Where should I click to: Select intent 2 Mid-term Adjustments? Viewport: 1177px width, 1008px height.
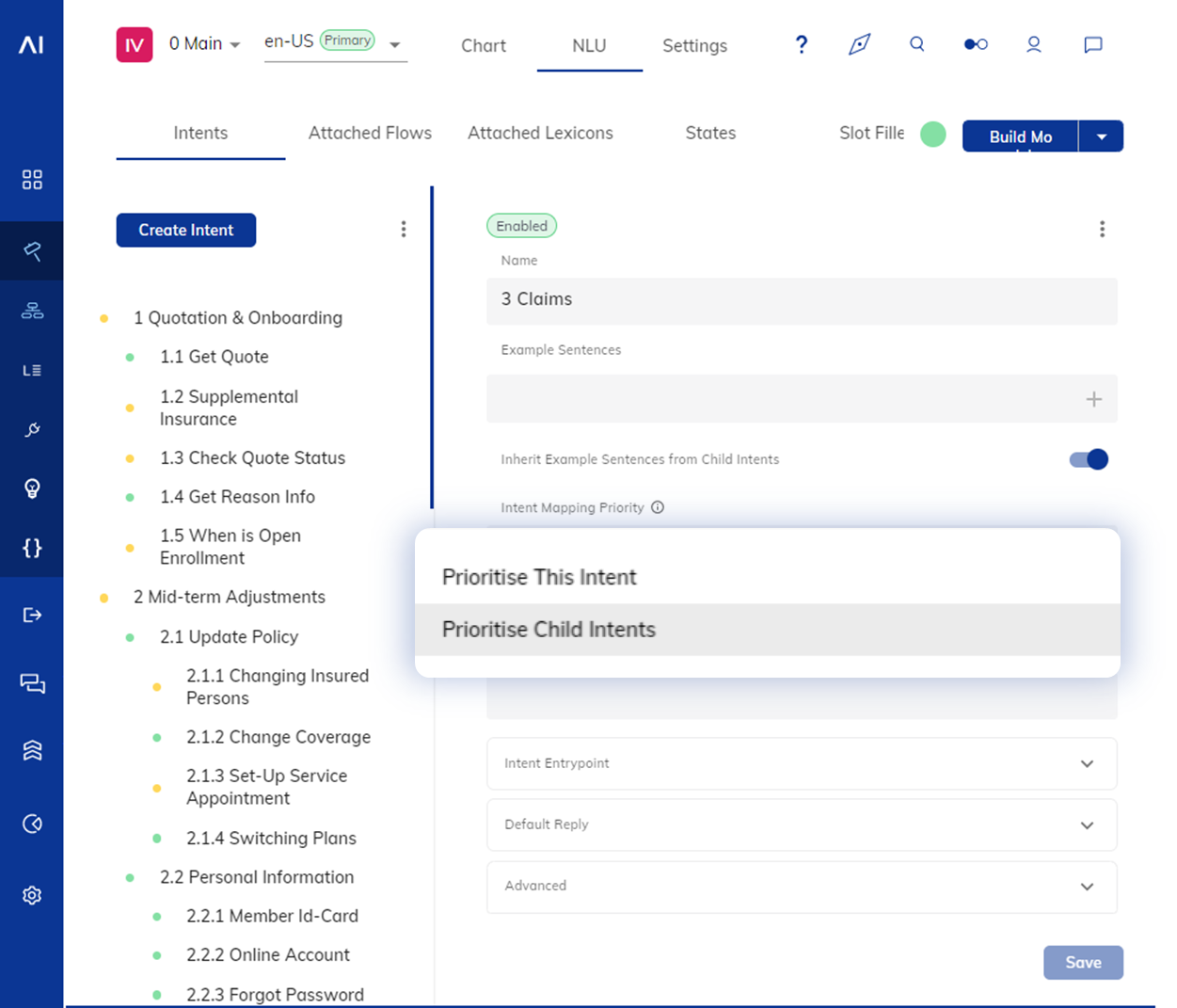(230, 597)
